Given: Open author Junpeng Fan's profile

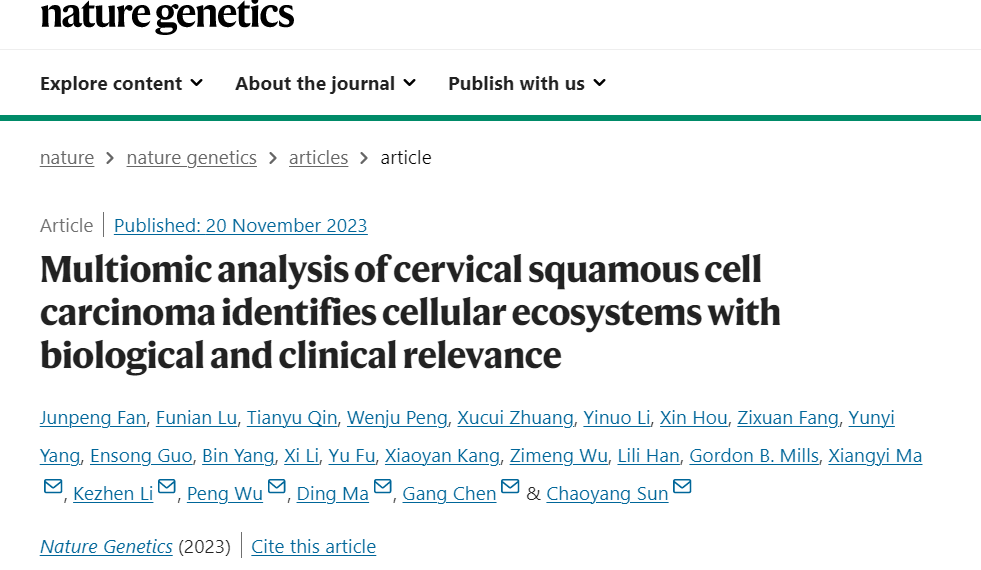Looking at the screenshot, I should (x=92, y=417).
